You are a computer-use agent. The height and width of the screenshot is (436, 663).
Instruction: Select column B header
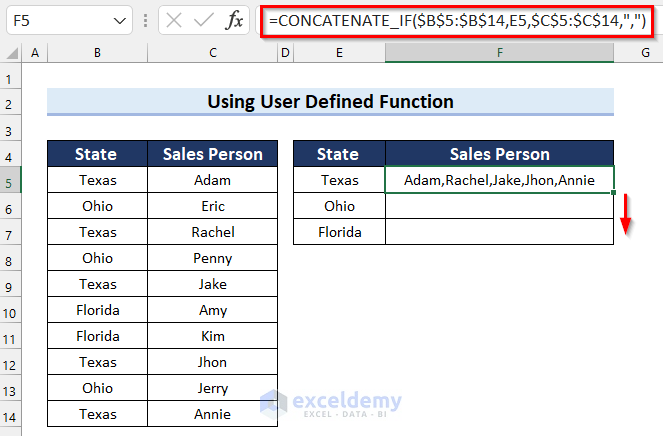pyautogui.click(x=96, y=53)
